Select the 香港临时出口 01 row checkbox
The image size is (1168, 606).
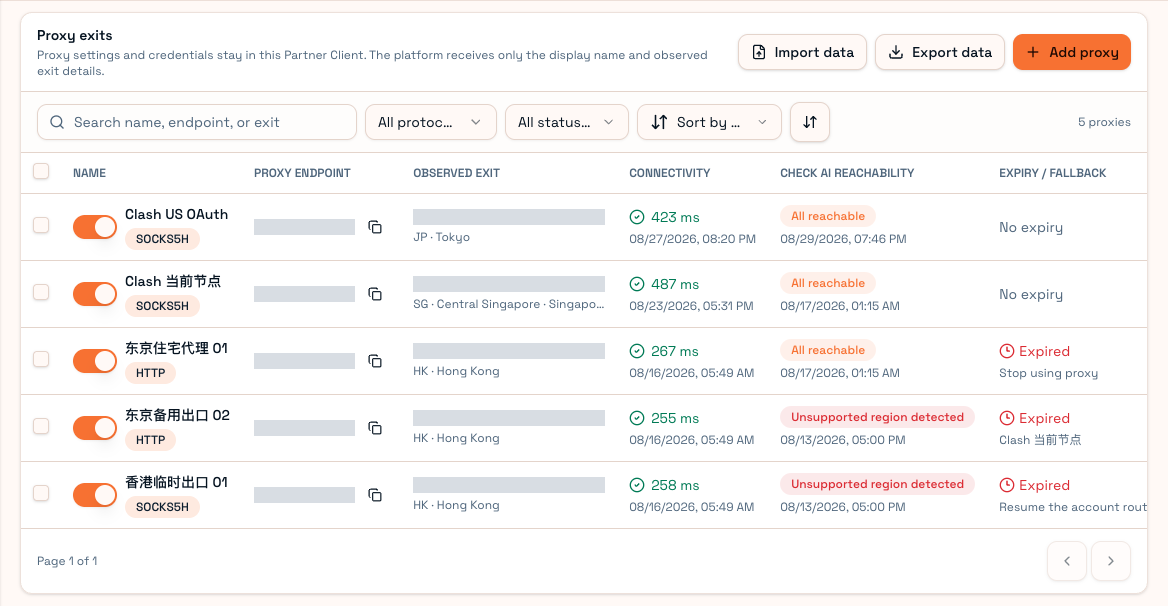tap(41, 493)
